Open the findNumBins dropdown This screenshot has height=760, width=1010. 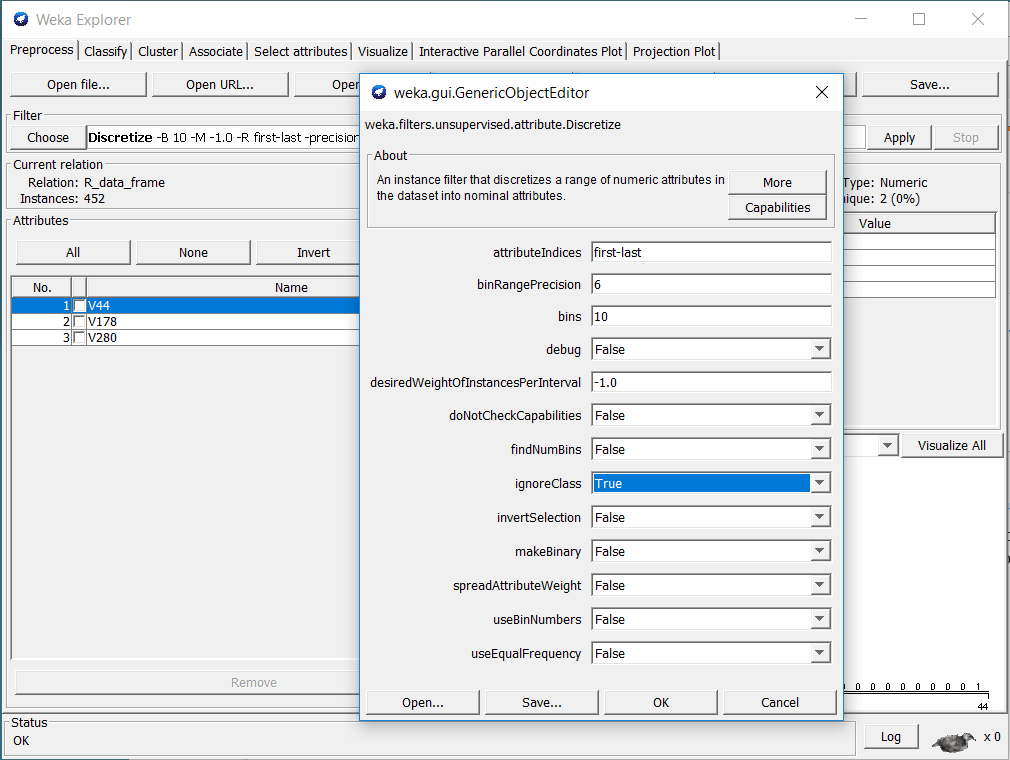coord(819,450)
